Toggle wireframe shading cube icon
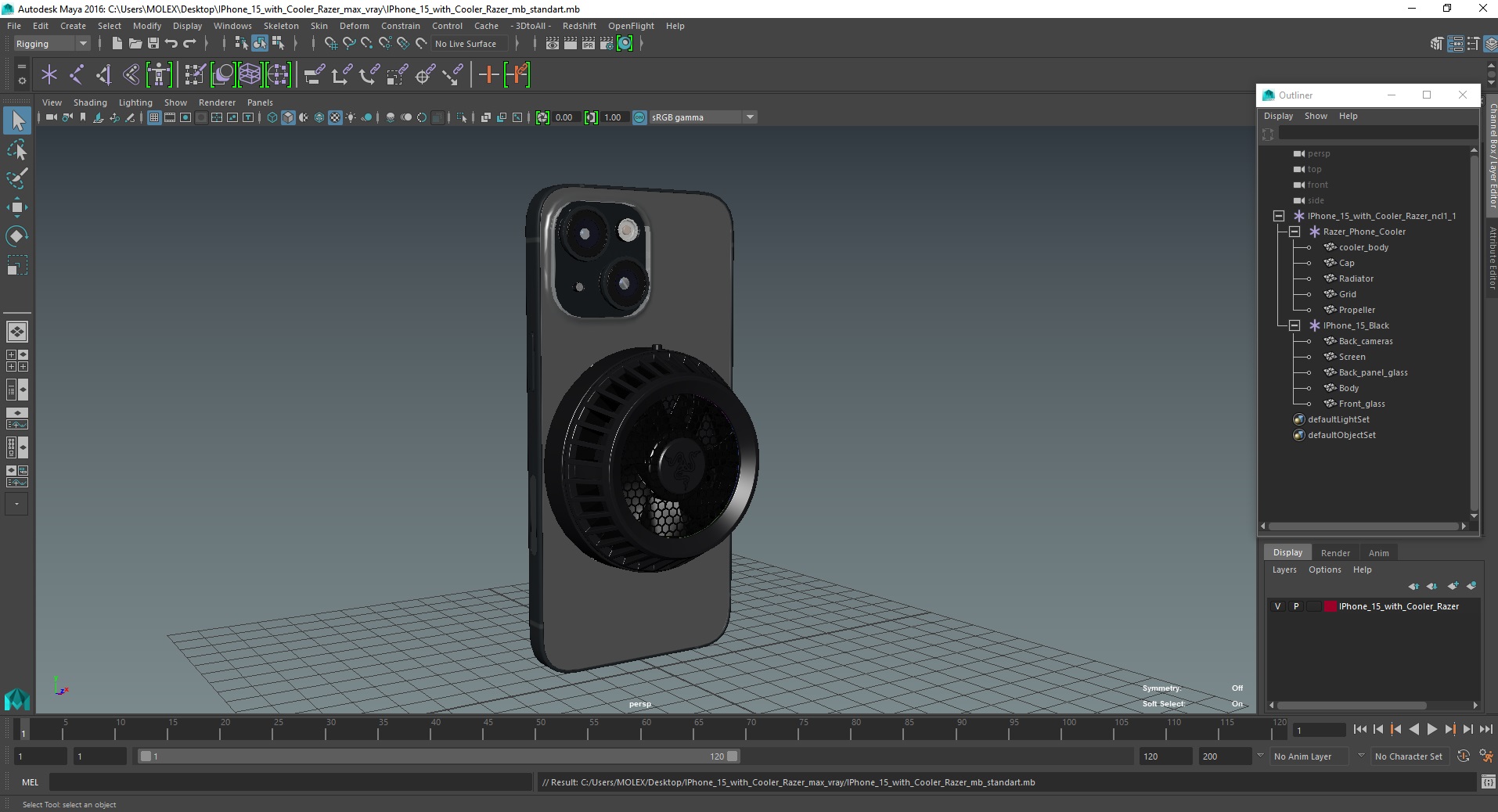The width and height of the screenshot is (1498, 812). (x=272, y=117)
